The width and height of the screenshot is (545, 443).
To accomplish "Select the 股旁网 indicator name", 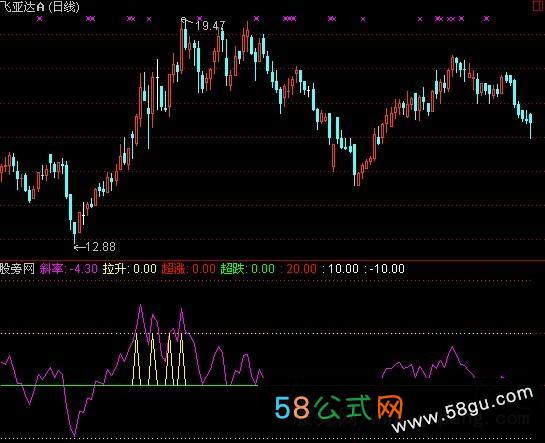I will 17,269.
